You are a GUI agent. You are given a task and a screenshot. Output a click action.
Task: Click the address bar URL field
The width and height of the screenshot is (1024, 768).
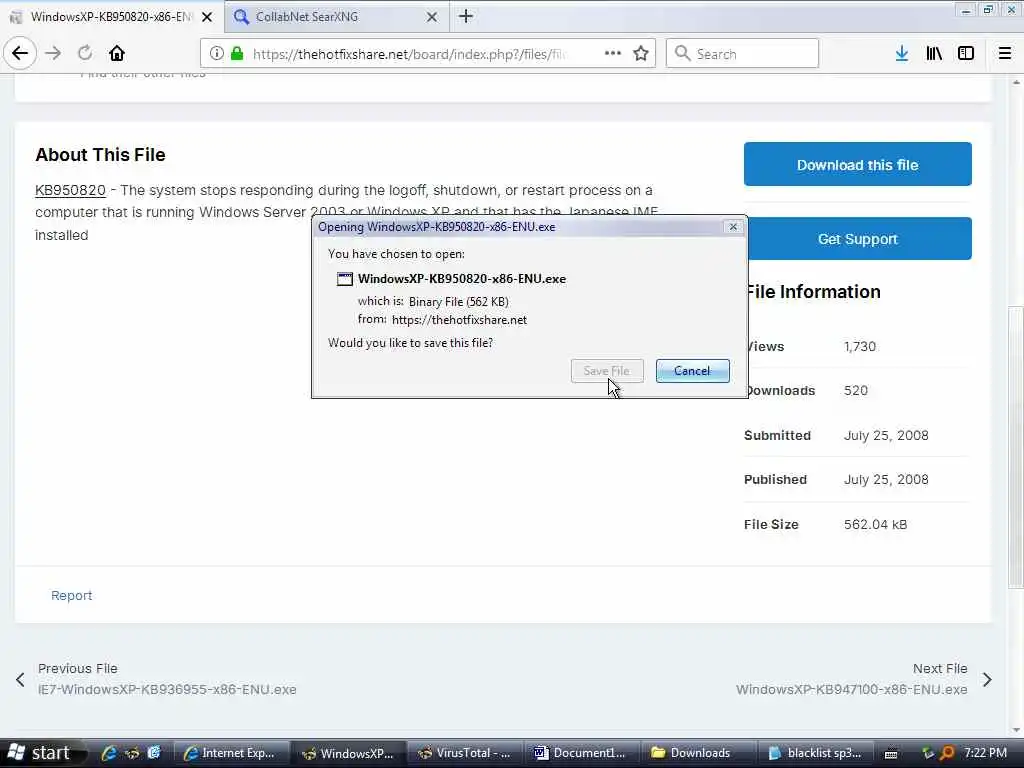(x=408, y=54)
